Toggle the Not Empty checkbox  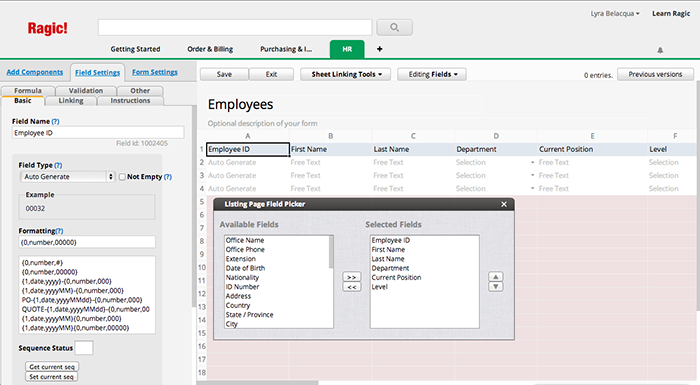[122, 177]
